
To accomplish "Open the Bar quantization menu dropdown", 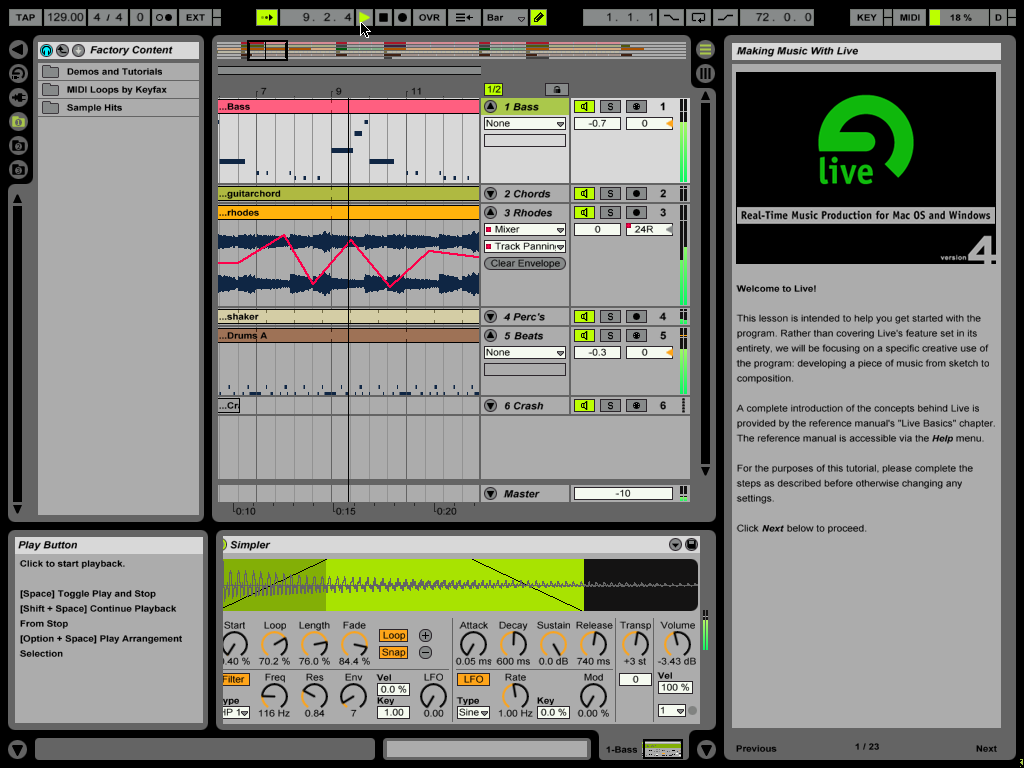I will point(505,18).
